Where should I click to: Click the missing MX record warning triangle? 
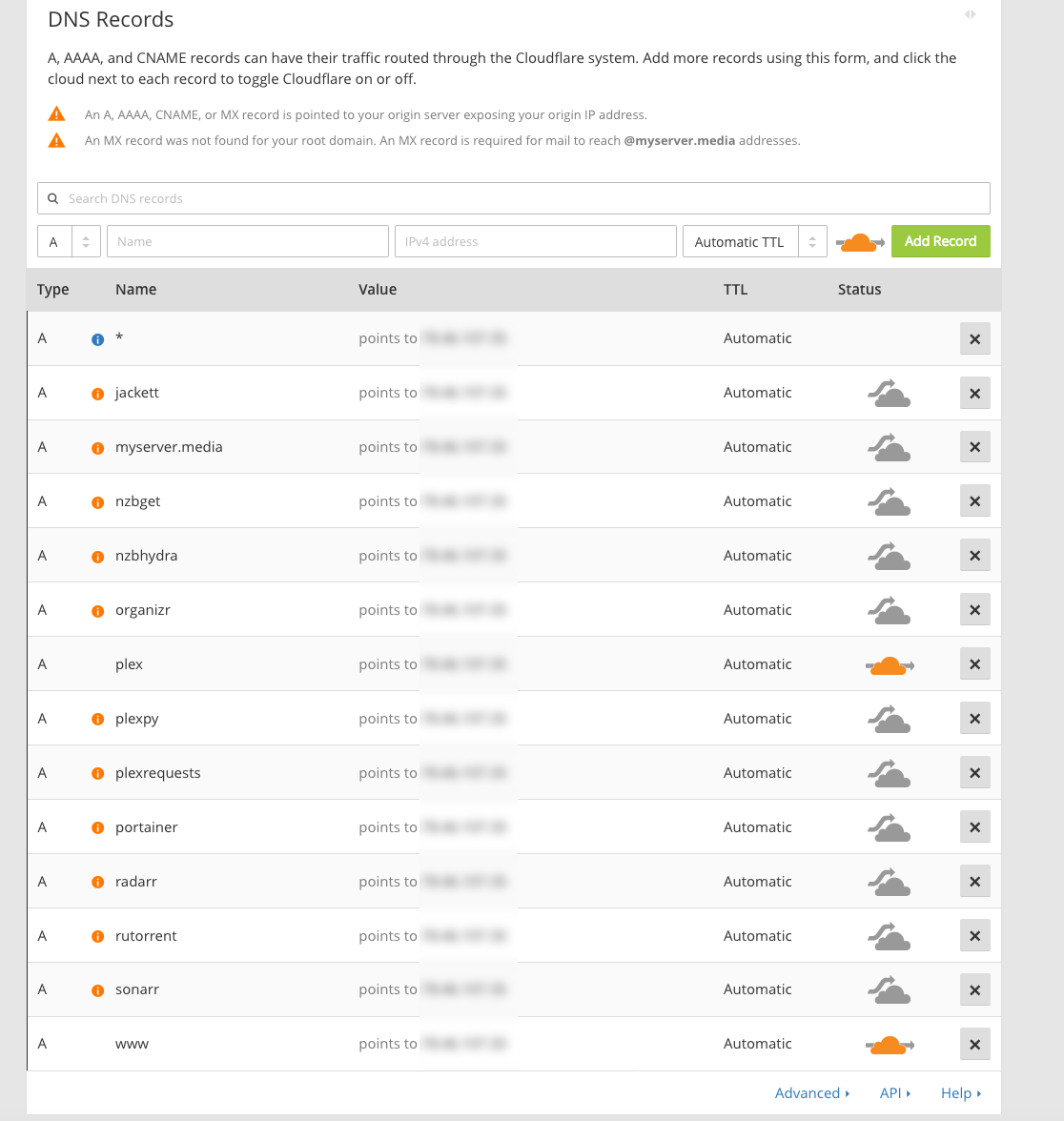tap(56, 140)
